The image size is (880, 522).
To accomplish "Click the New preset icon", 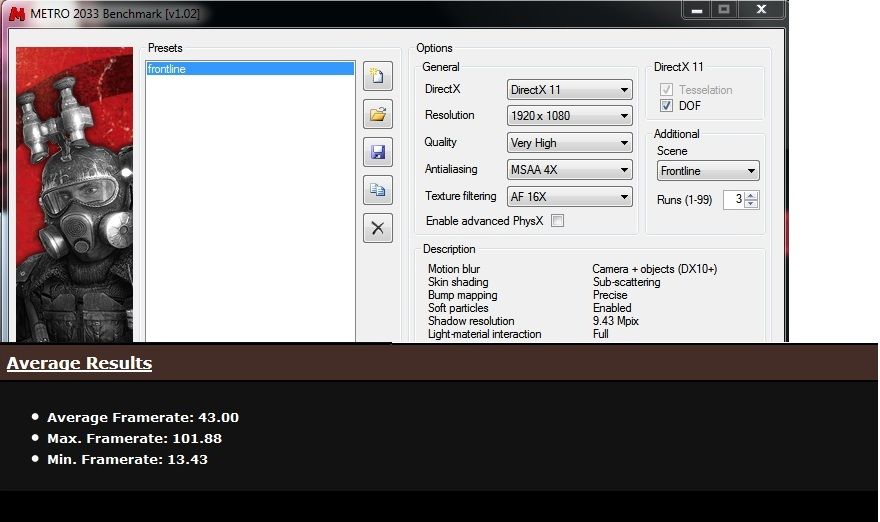I will (377, 76).
